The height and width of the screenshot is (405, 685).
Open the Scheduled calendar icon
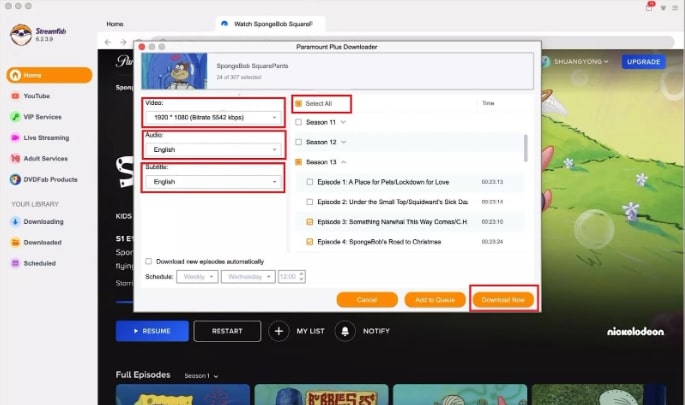point(15,263)
